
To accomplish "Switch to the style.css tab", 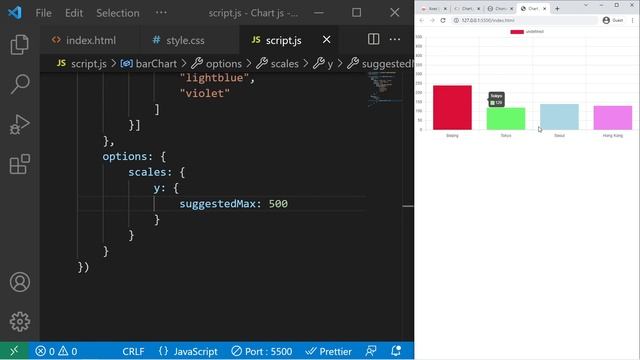I will click(x=179, y=40).
